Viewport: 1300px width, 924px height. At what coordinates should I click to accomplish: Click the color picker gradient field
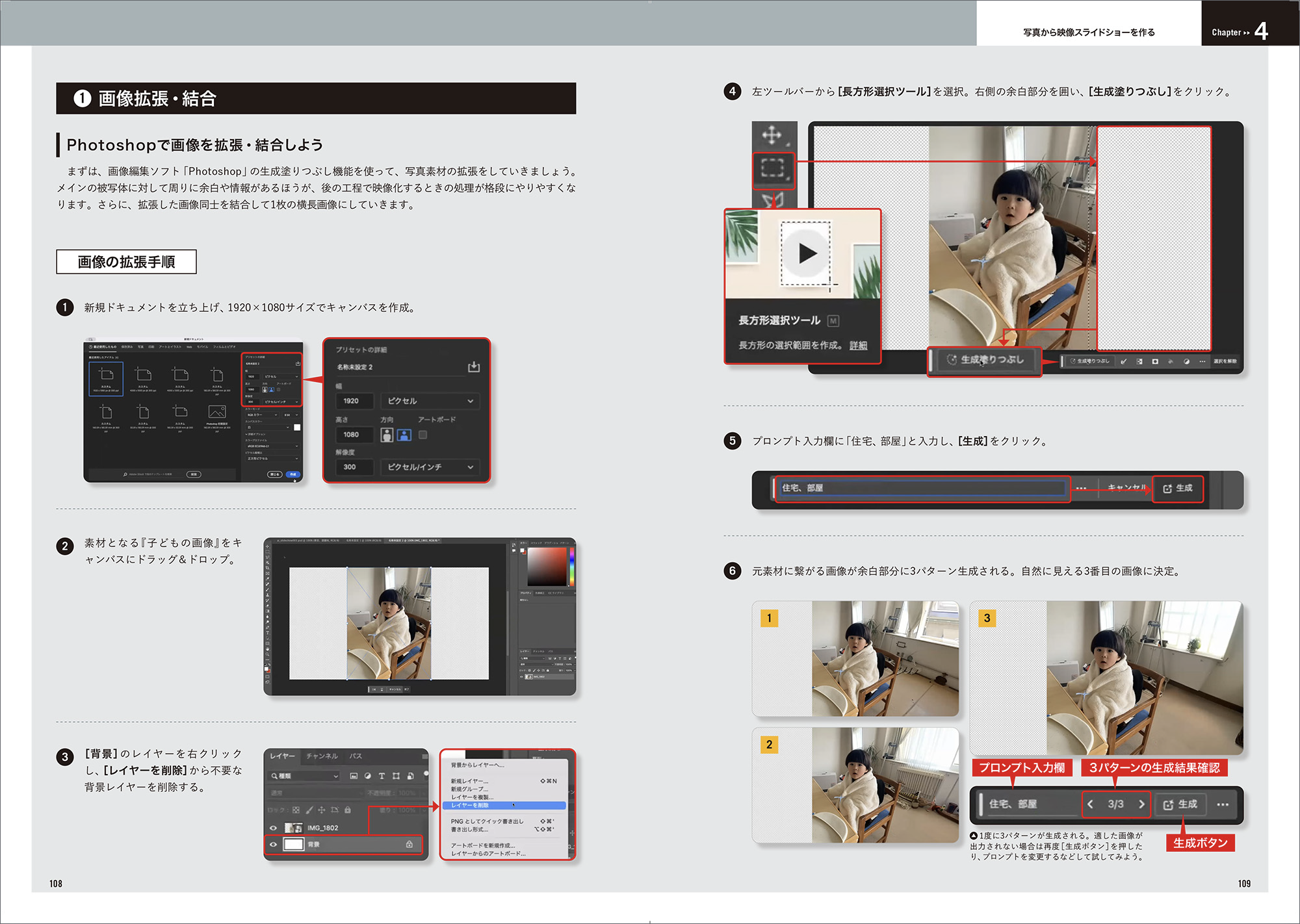pos(547,566)
